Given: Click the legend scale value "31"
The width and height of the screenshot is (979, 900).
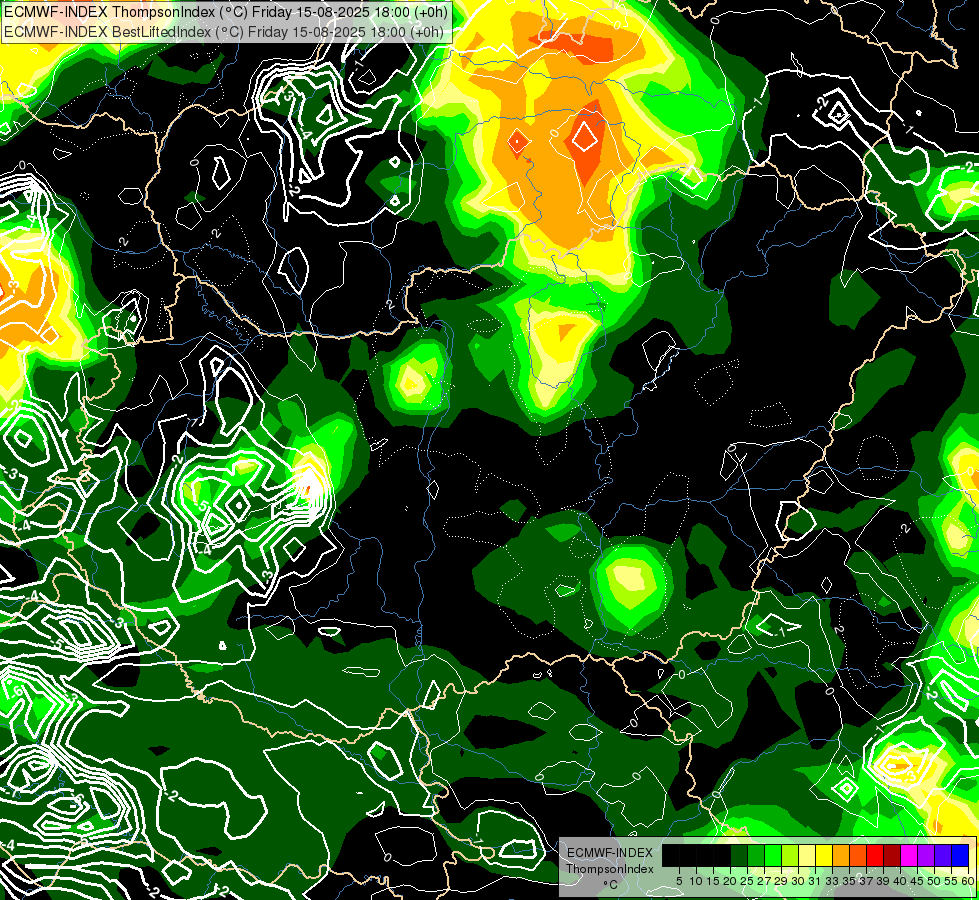Looking at the screenshot, I should point(815,881).
